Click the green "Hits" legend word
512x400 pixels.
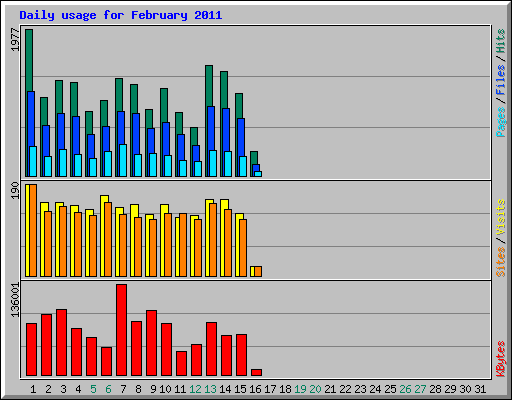pyautogui.click(x=501, y=41)
